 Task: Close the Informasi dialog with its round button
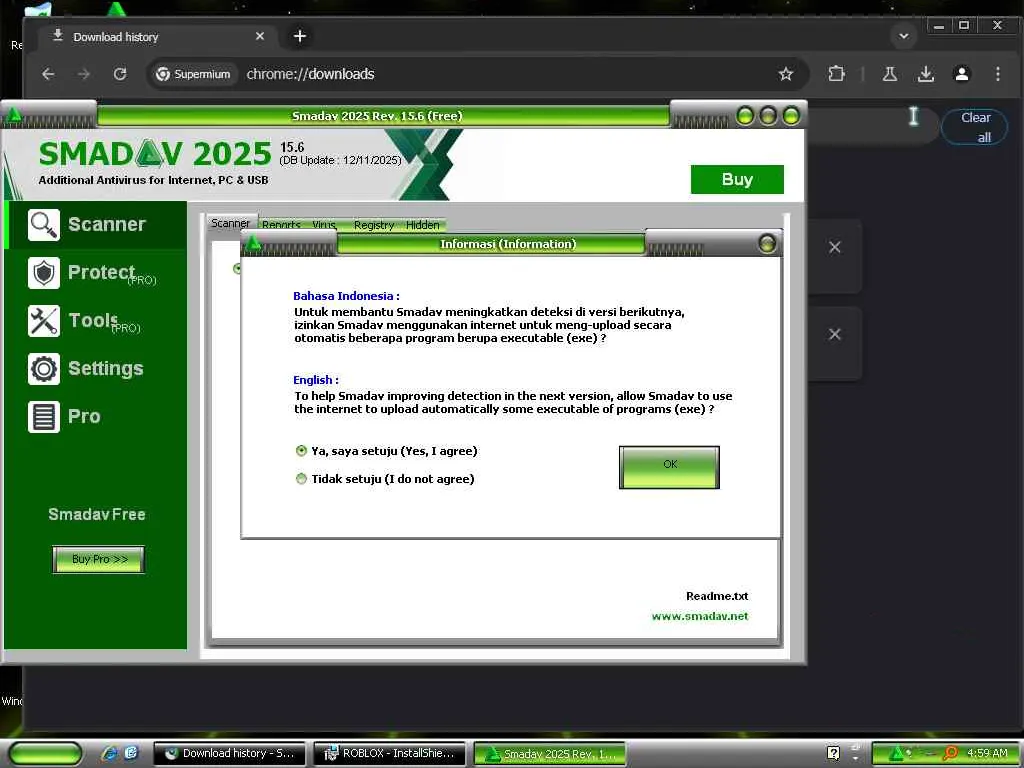[767, 244]
